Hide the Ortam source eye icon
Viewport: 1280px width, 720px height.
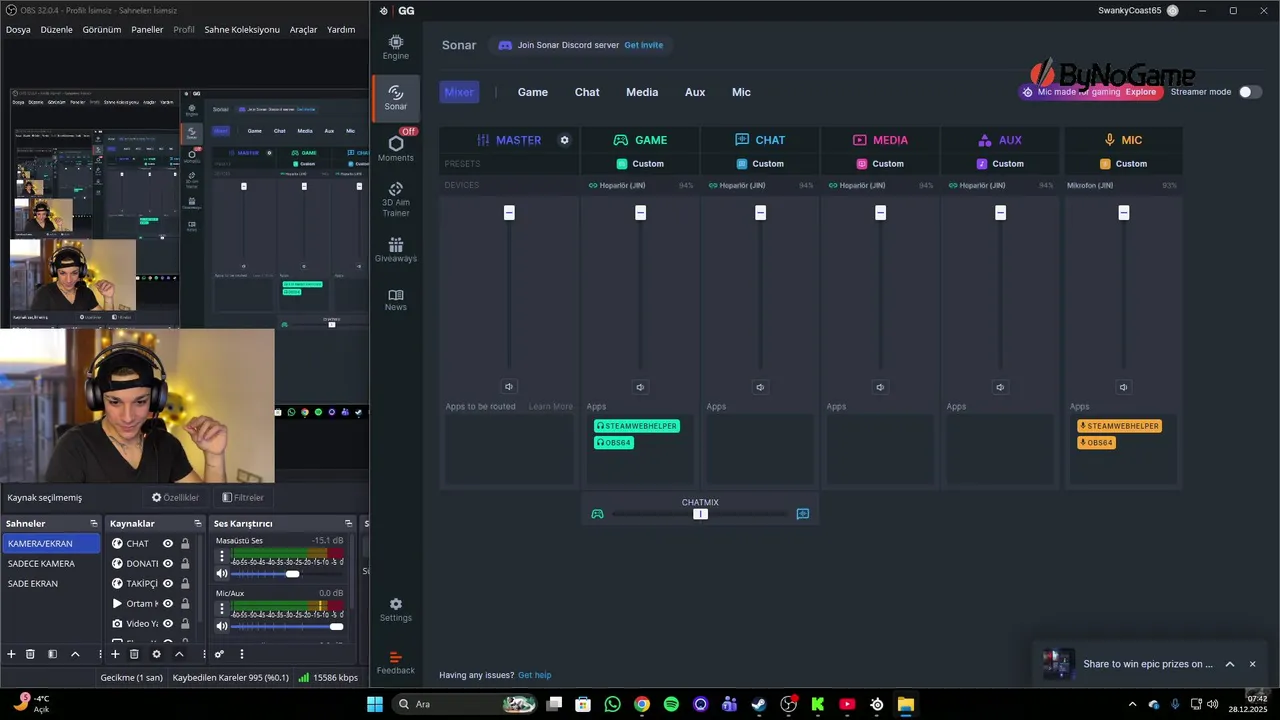point(168,604)
